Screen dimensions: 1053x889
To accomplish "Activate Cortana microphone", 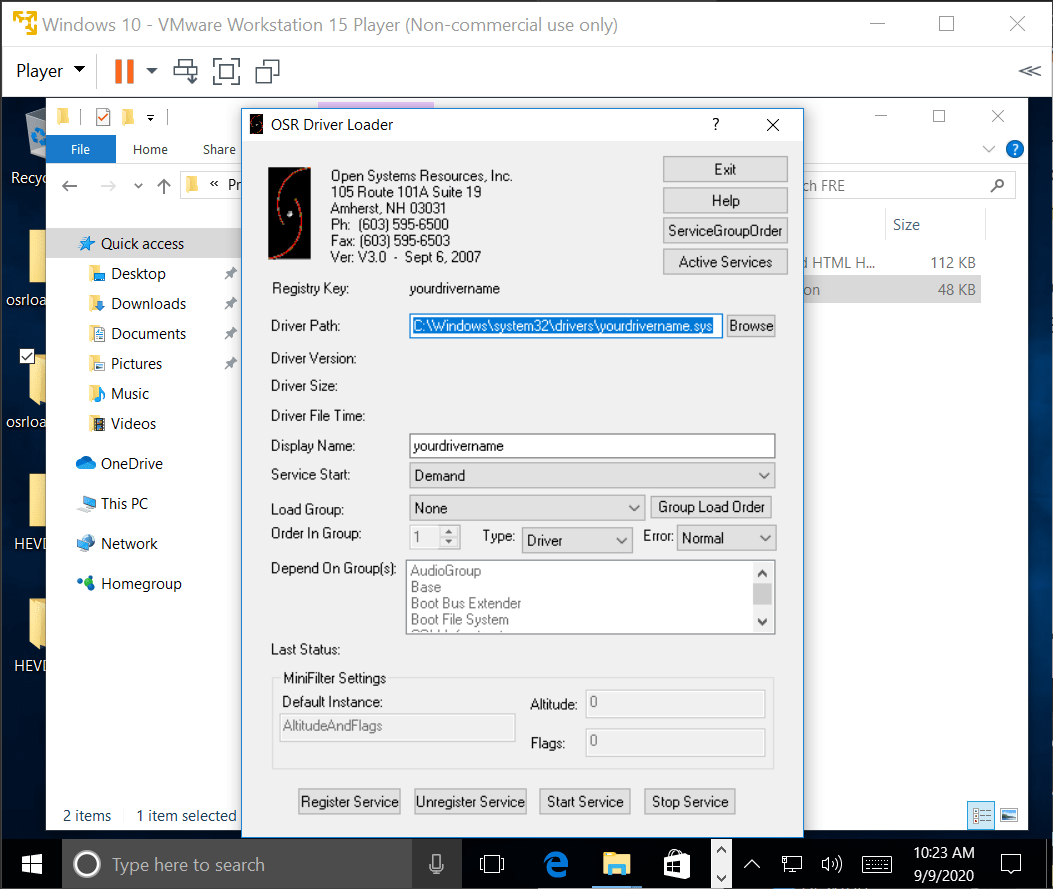I will 436,864.
